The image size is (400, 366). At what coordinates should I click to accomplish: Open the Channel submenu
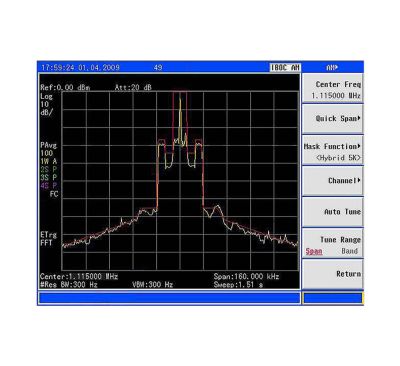[332, 181]
